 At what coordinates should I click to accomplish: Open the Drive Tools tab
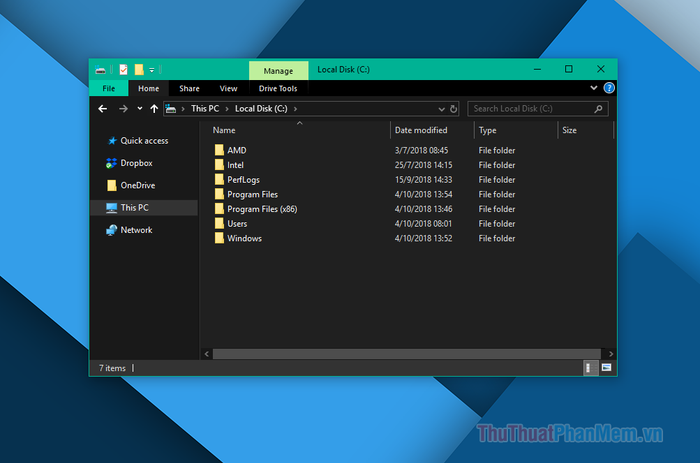(278, 88)
